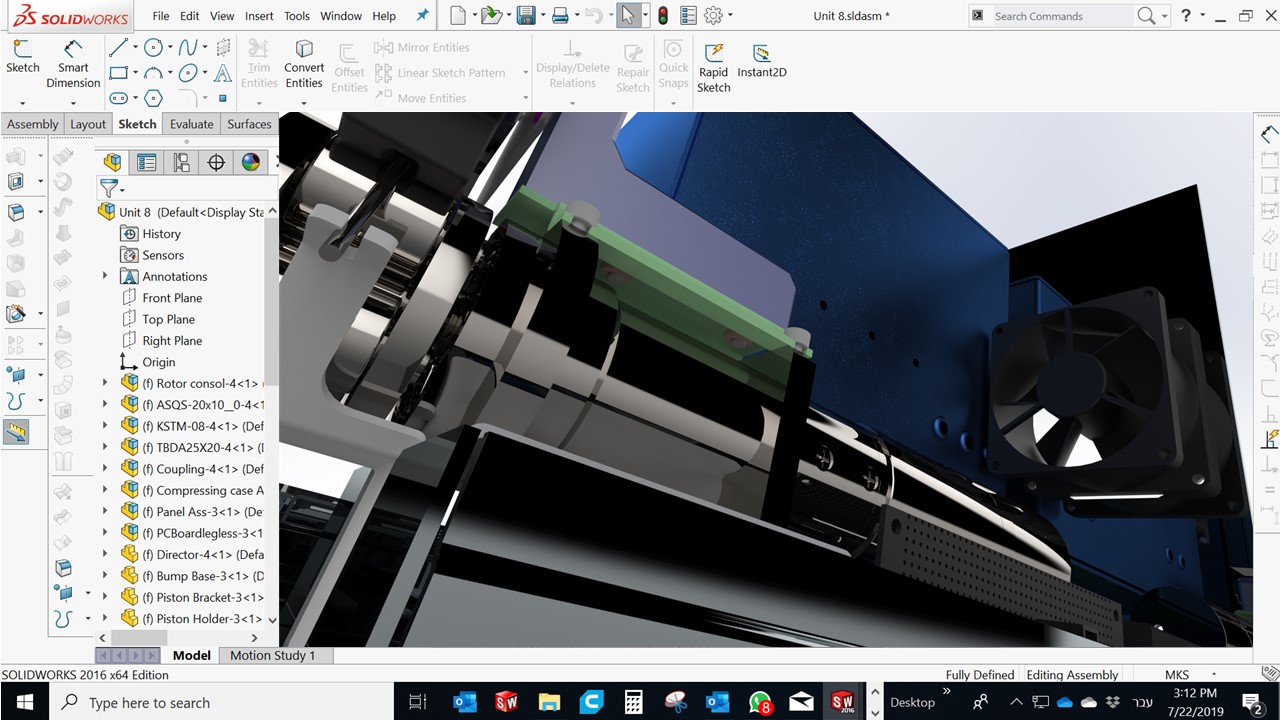Switch to the Motion Study 1 tab
The width and height of the screenshot is (1280, 720).
click(272, 656)
